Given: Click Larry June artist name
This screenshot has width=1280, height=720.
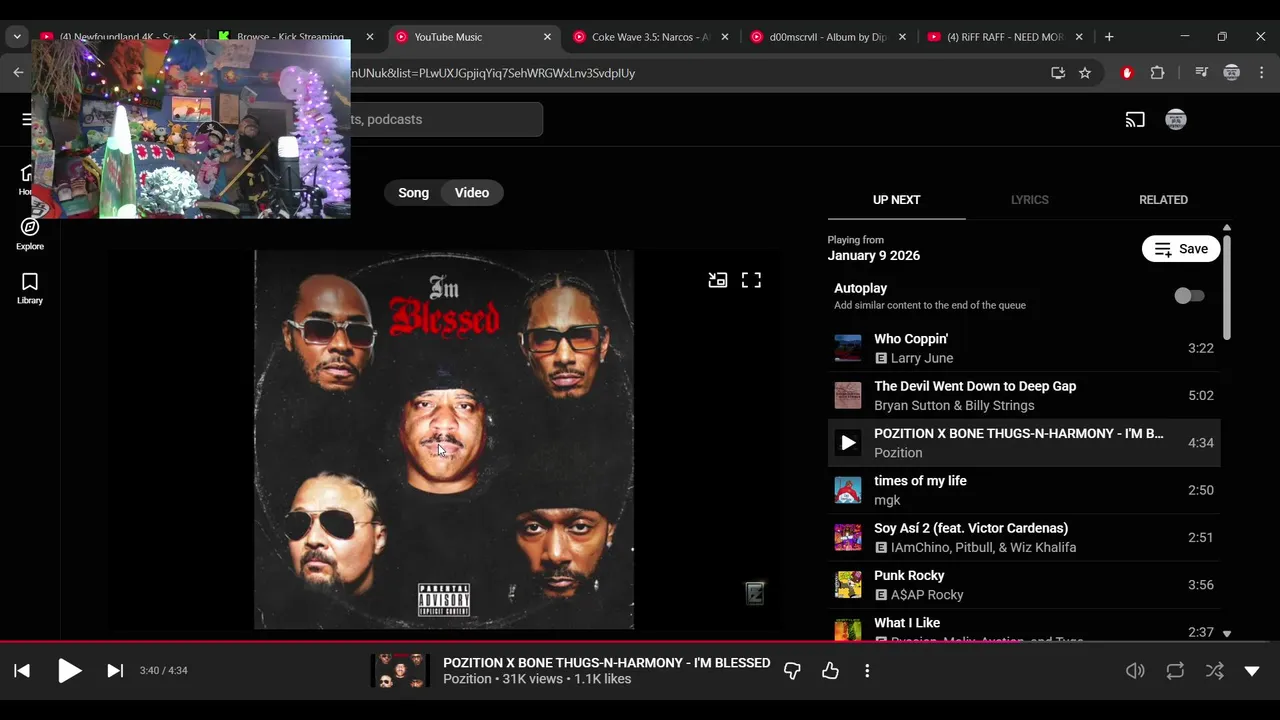Looking at the screenshot, I should 922,358.
